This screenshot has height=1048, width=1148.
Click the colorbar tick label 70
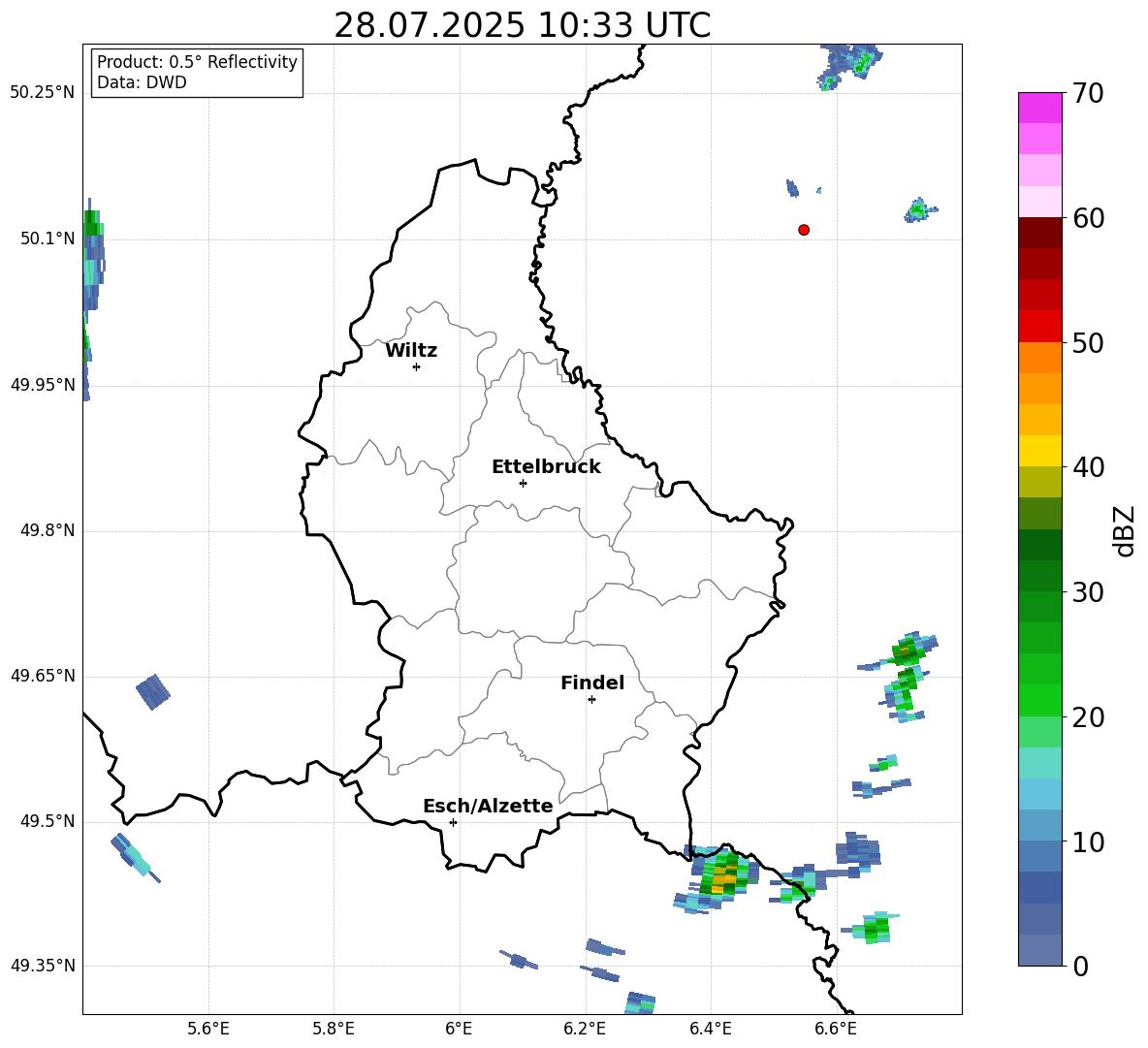coord(1088,94)
